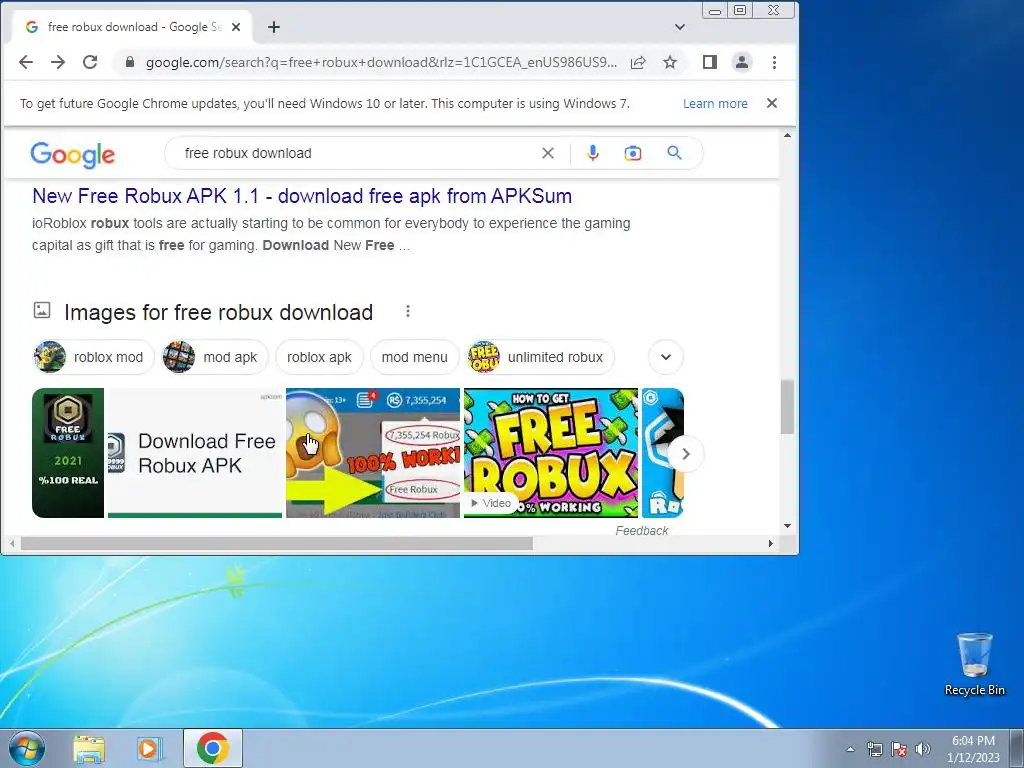
Task: Open the network tray icon
Action: tap(874, 749)
